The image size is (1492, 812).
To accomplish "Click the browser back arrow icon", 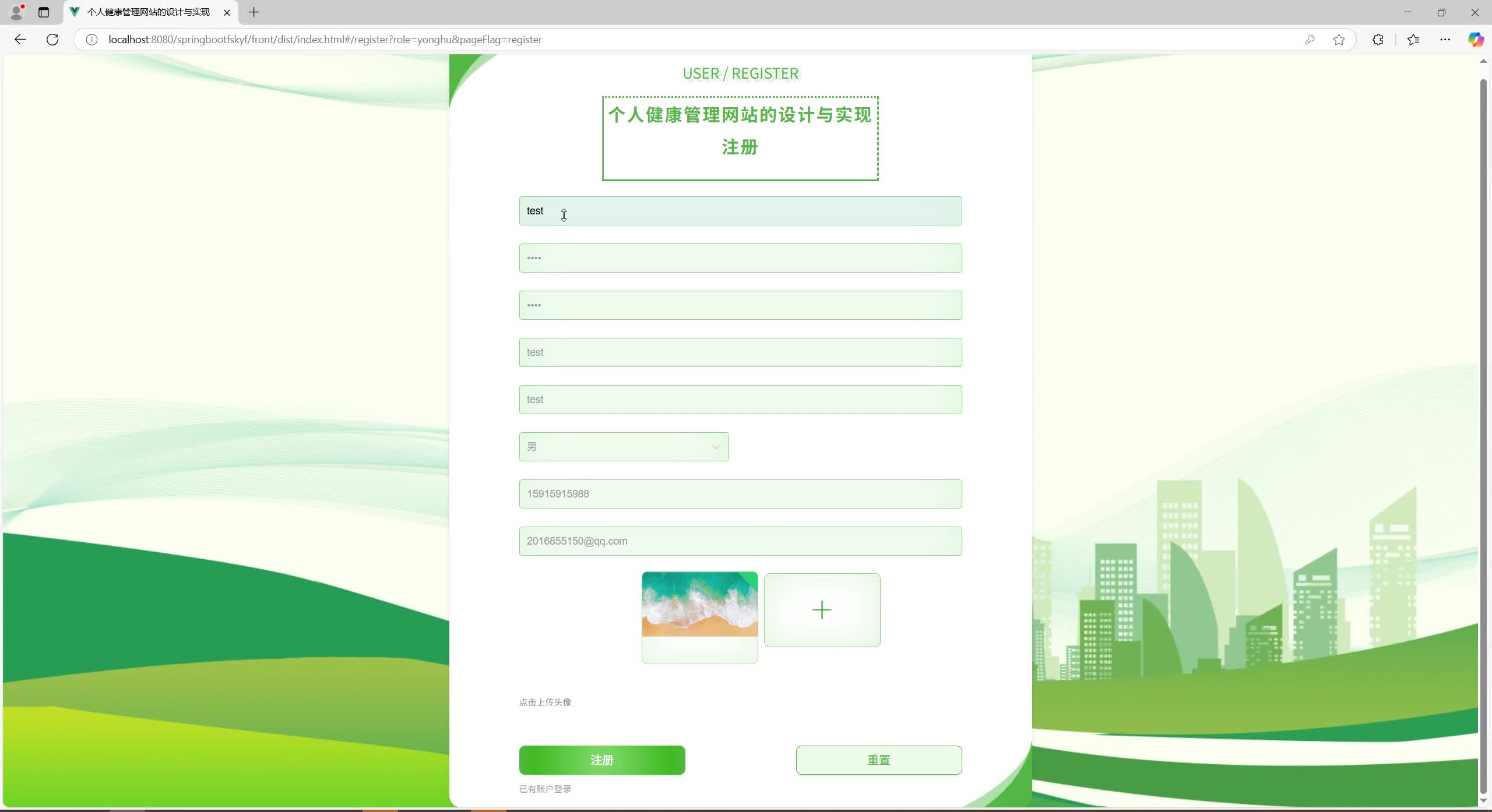I will [20, 39].
